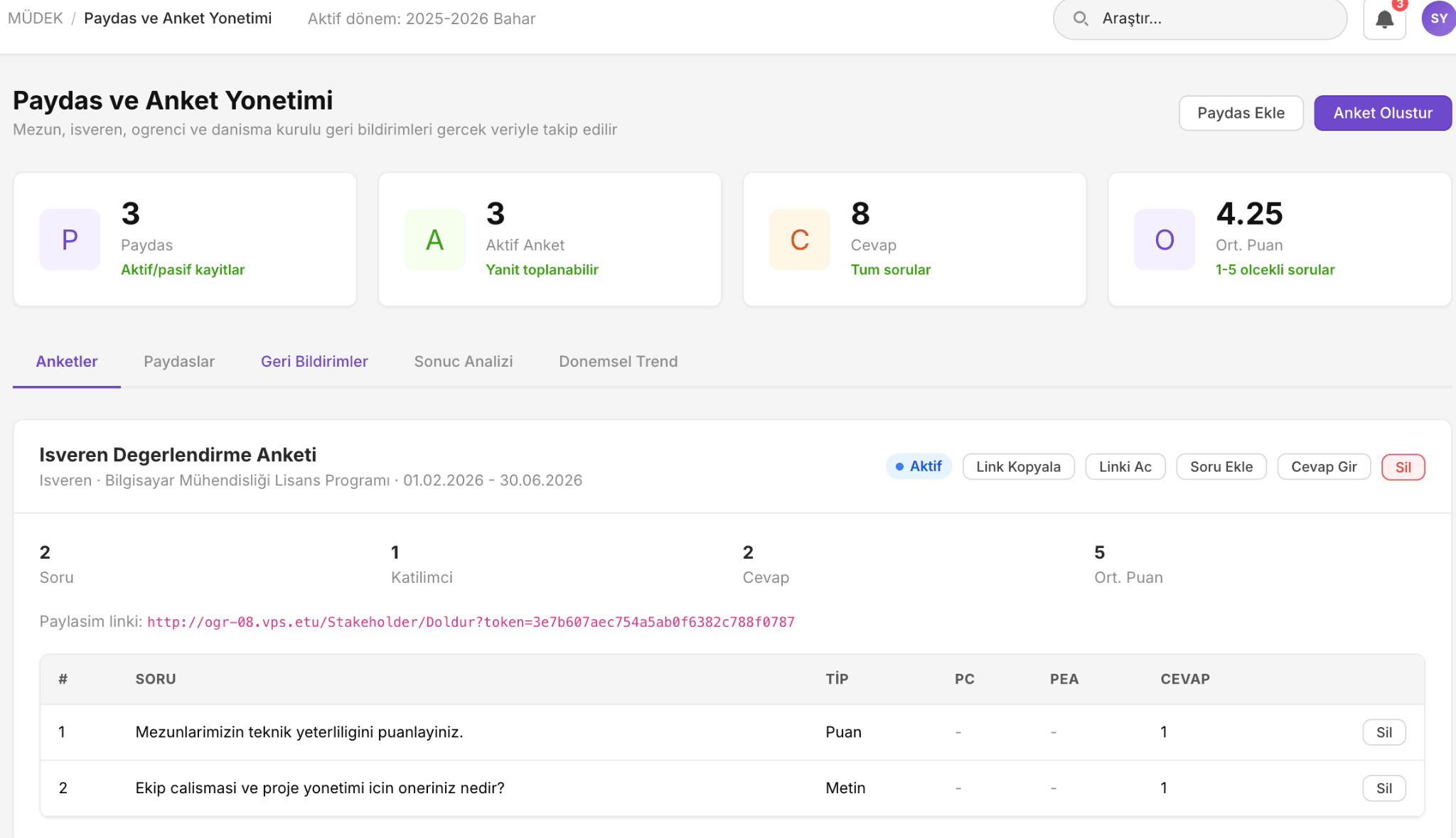This screenshot has width=1456, height=838.
Task: Click 'Yanit toplanabilir' in Aktif Anket card
Action: [542, 269]
